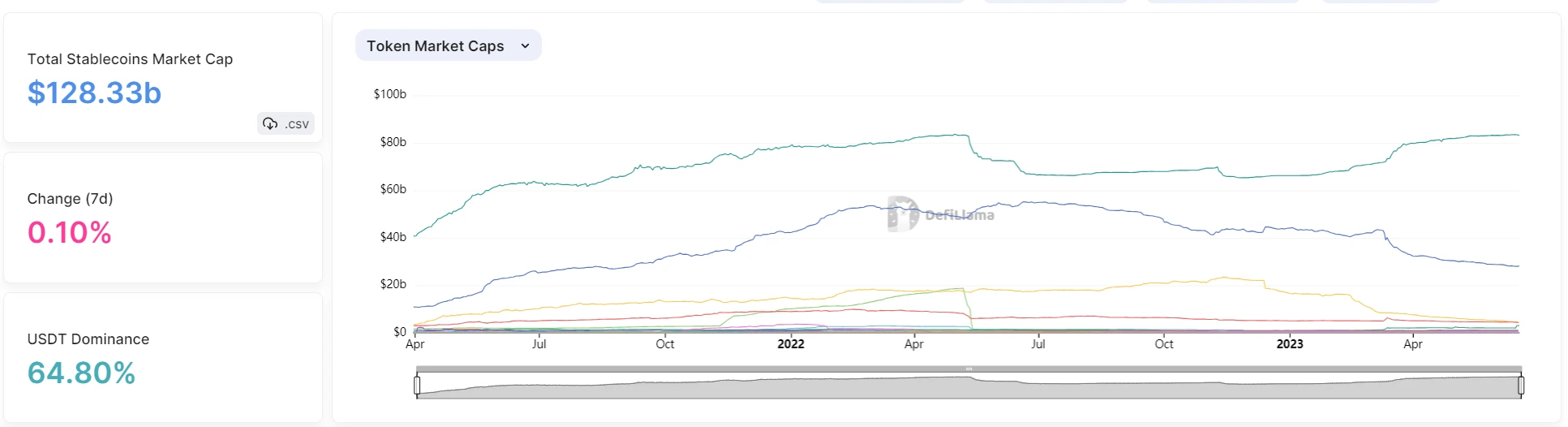Click the chevron next to Token Market Caps
The width and height of the screenshot is (1568, 427).
(x=525, y=46)
